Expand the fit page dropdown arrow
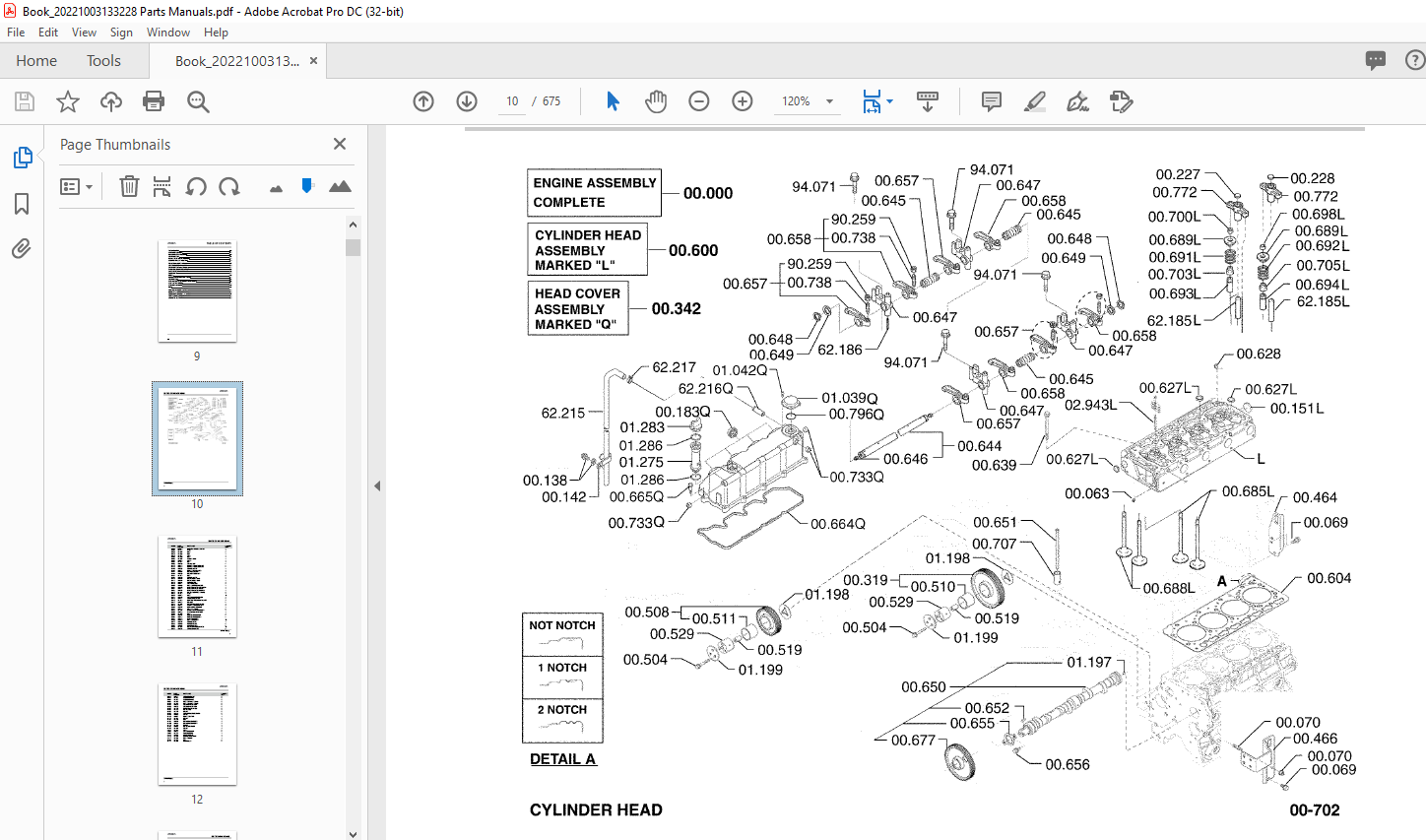This screenshot has height=840, width=1426. [889, 101]
